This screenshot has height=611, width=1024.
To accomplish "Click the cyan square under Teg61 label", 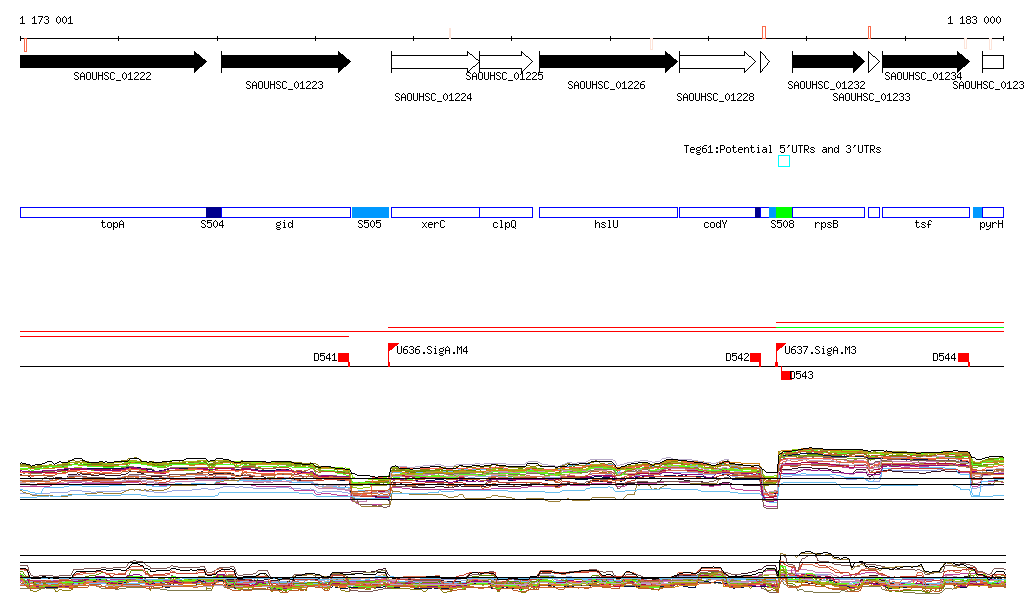I will pyautogui.click(x=784, y=161).
